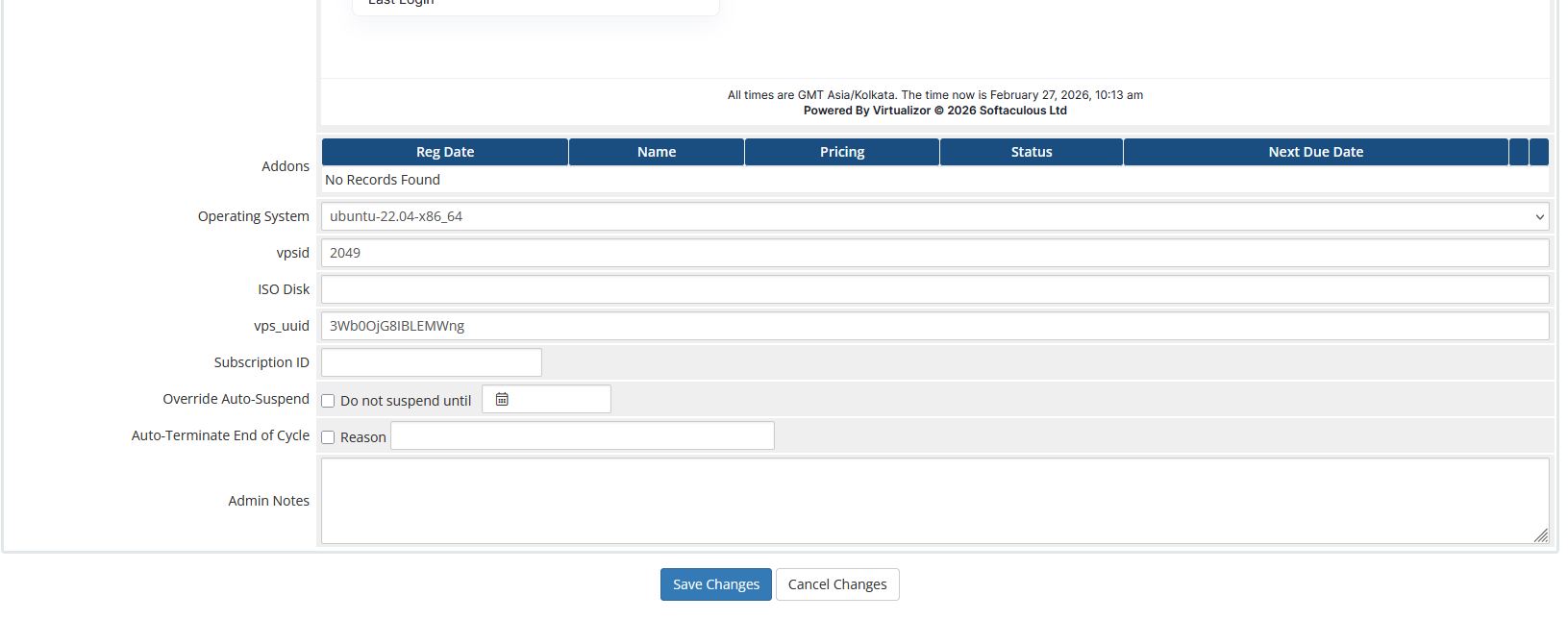1568x620 pixels.
Task: Focus the Subscription ID input box
Action: coord(431,362)
